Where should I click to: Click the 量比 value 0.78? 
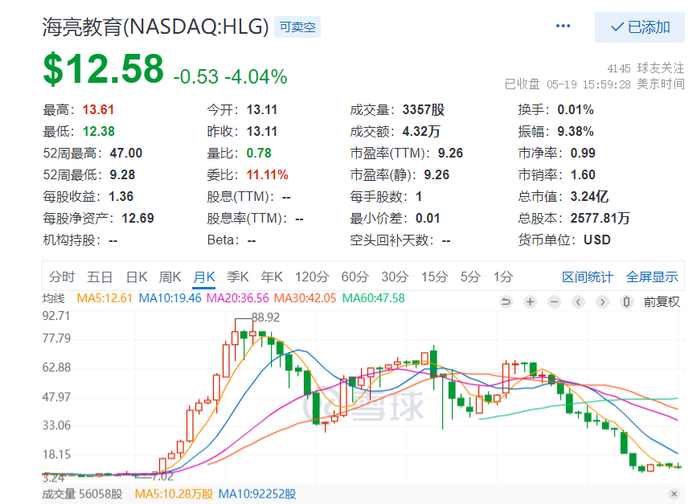[259, 153]
